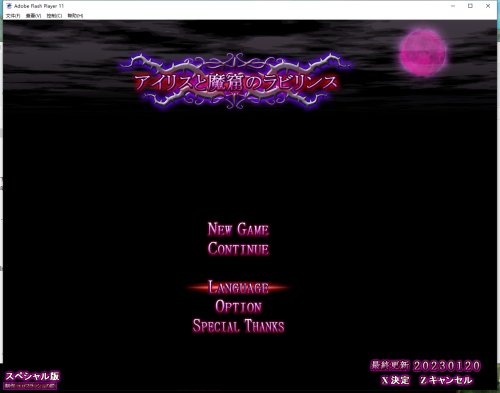Open the 控制(C) Control menu
This screenshot has height=393, width=500.
(54, 16)
